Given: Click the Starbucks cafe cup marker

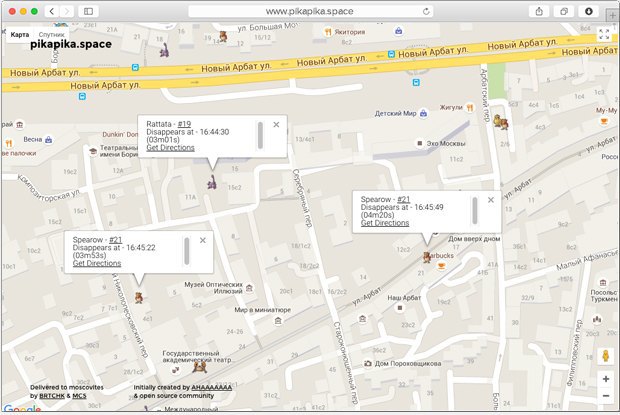Looking at the screenshot, I should point(442,266).
